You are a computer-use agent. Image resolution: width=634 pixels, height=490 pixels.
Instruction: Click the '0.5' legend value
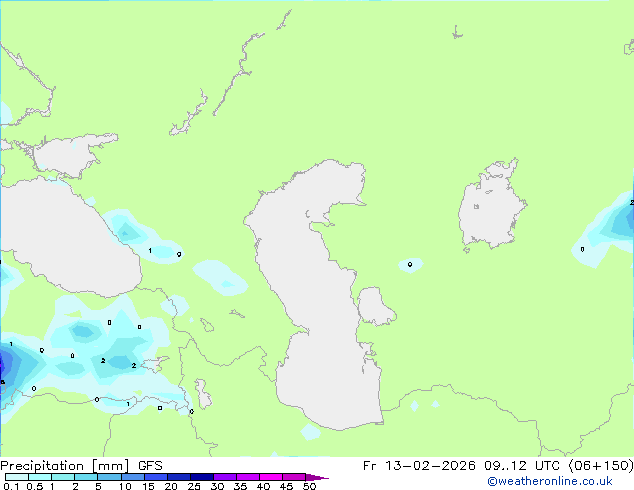tap(35, 486)
